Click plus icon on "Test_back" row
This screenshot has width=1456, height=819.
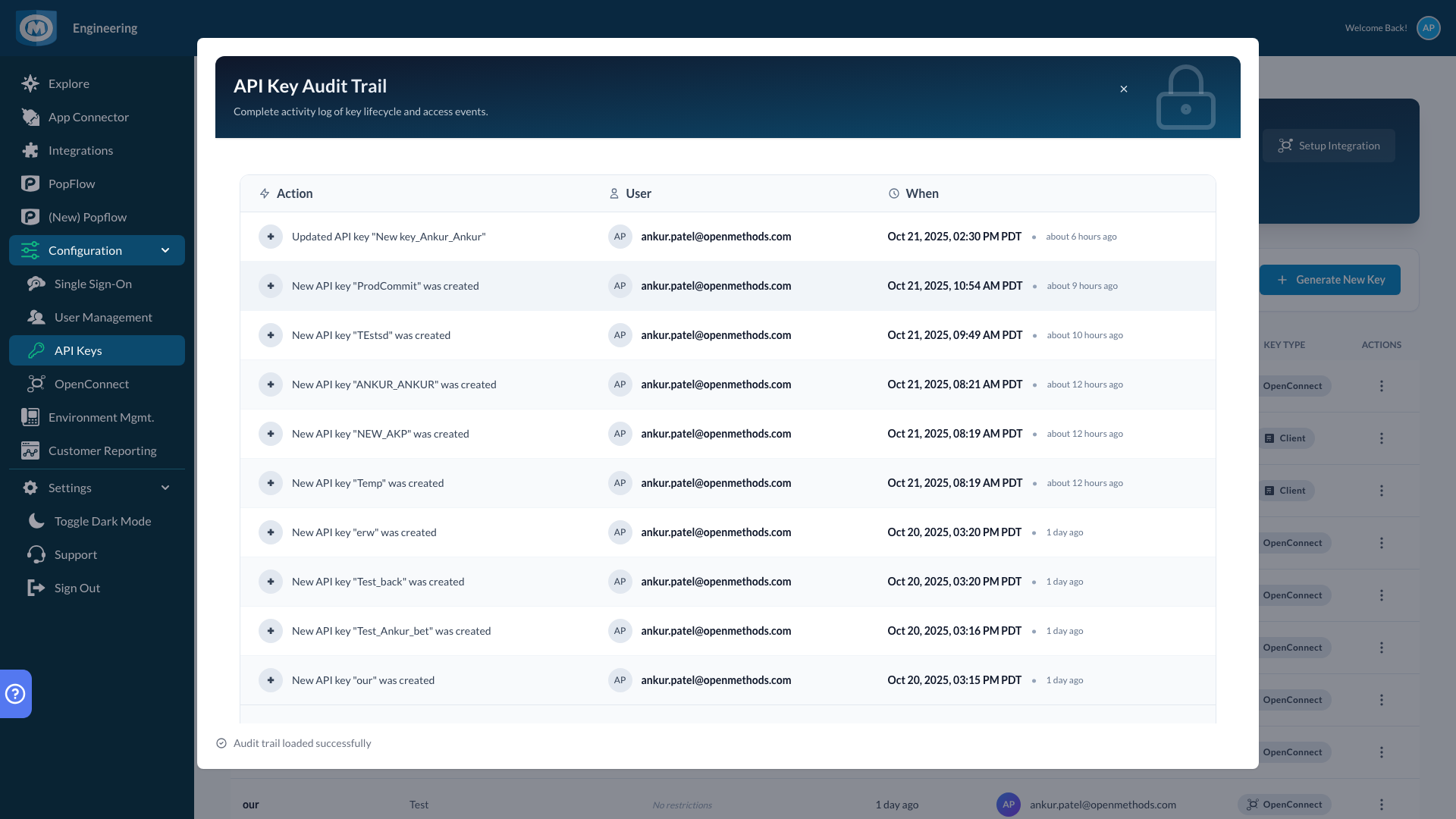click(271, 582)
